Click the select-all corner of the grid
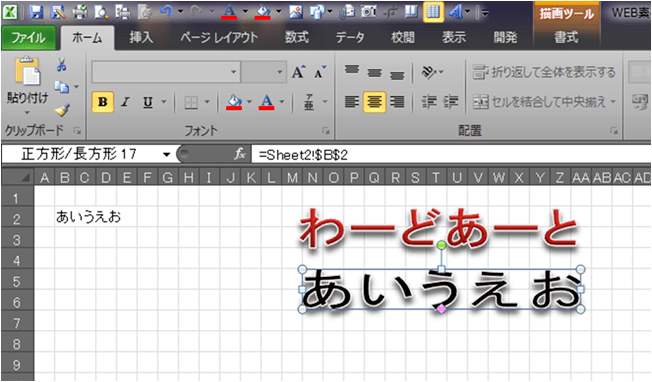 [18, 177]
